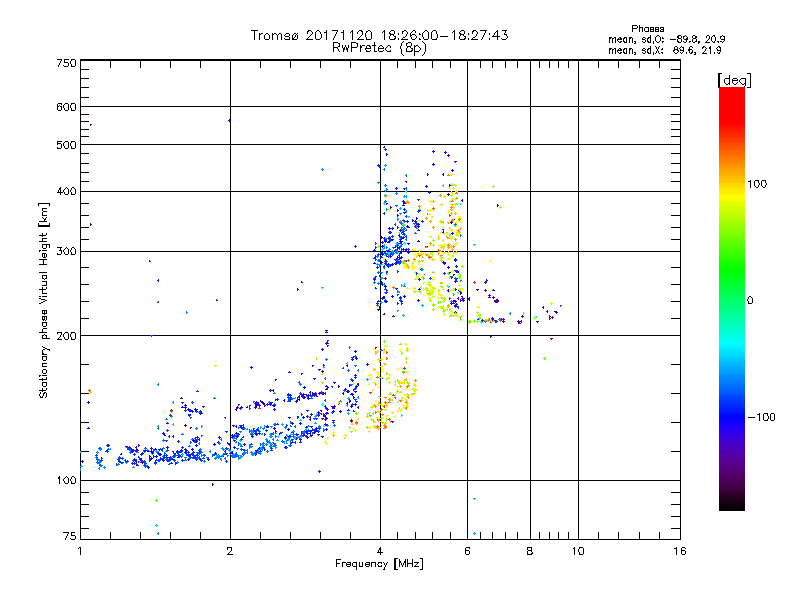Screen dimensions: 800x600
Task: Click the y-axis label '200'
Action: point(66,336)
